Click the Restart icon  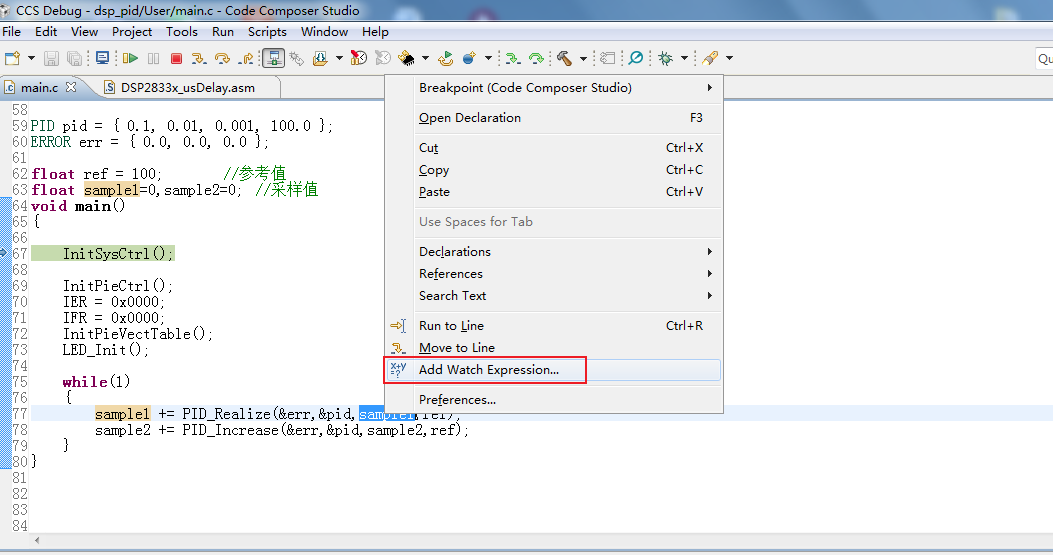tap(445, 58)
